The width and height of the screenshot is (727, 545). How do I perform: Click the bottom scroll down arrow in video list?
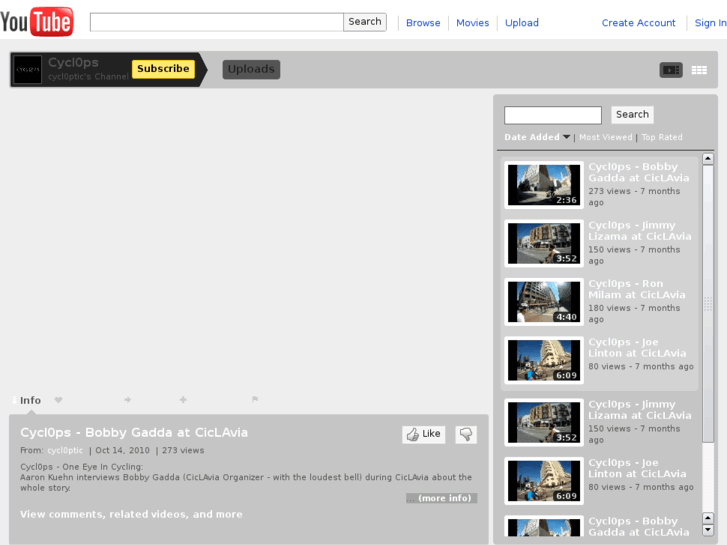pyautogui.click(x=708, y=529)
